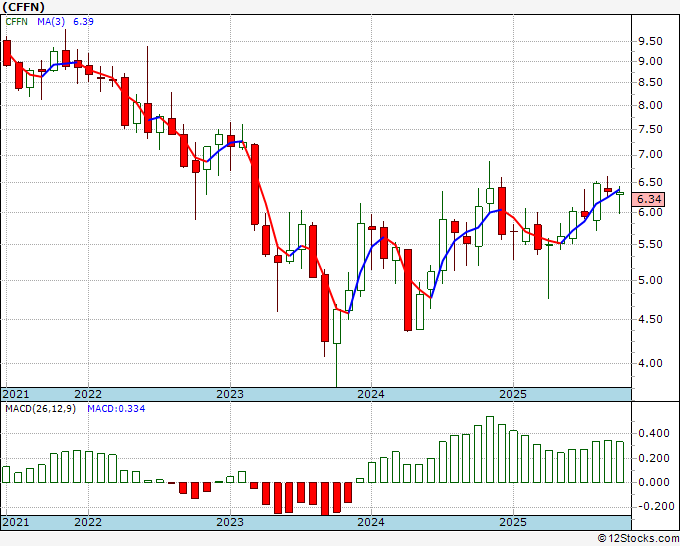Click the 6.39 moving average value

coord(83,22)
